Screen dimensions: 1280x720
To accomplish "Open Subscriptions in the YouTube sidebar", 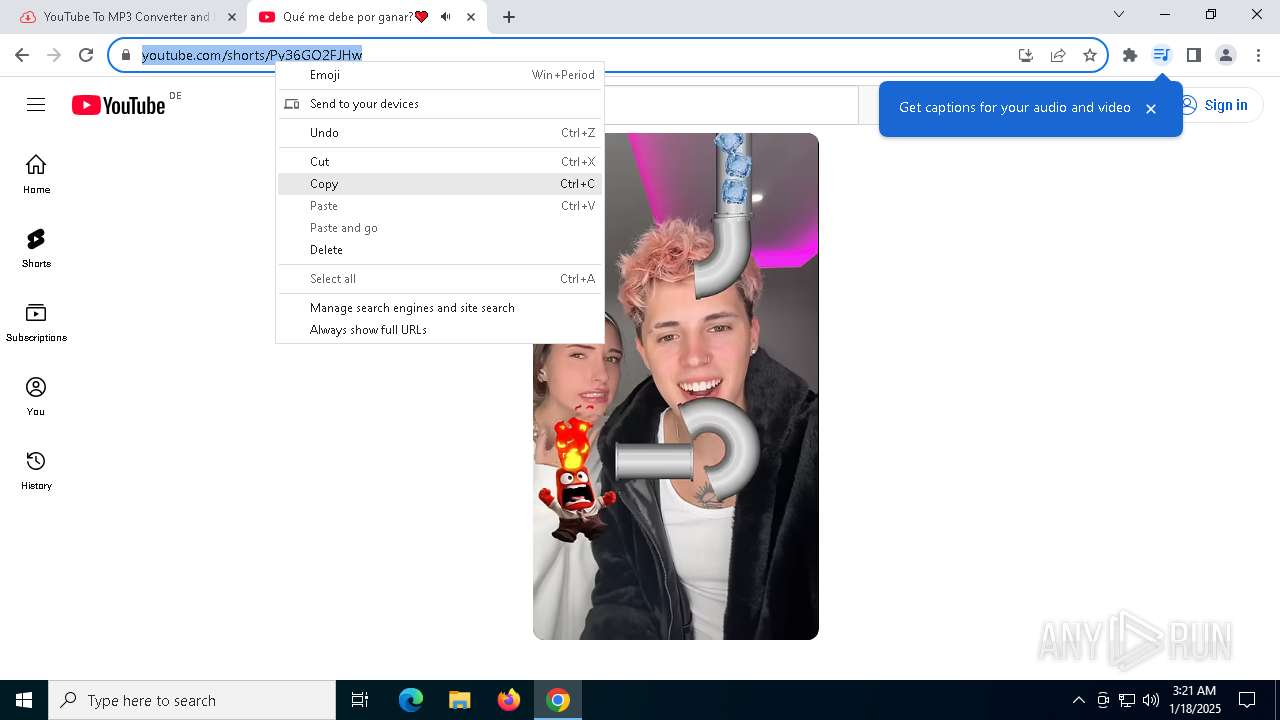I will (x=36, y=322).
